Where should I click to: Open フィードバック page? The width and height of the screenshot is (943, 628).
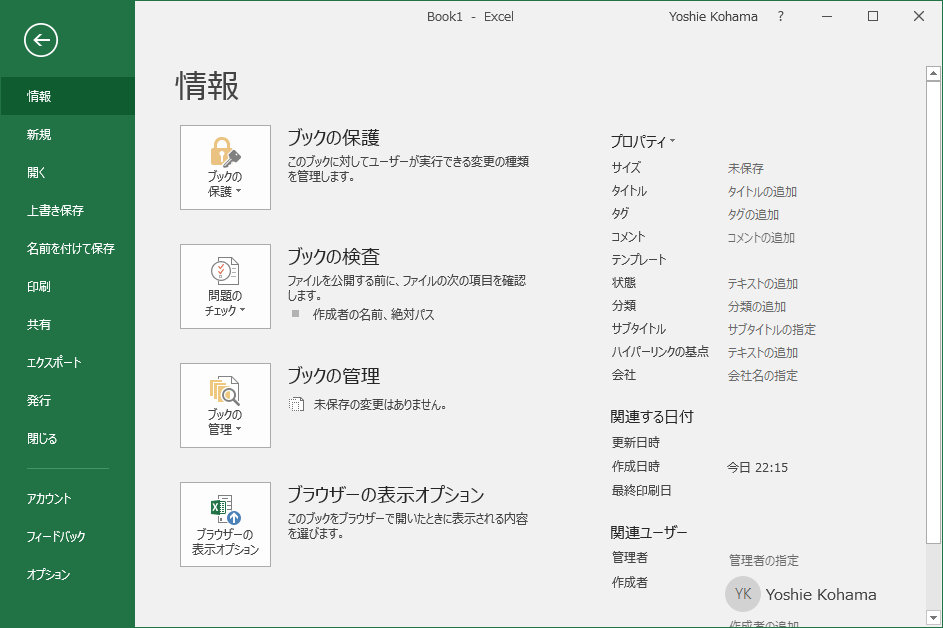pos(67,536)
